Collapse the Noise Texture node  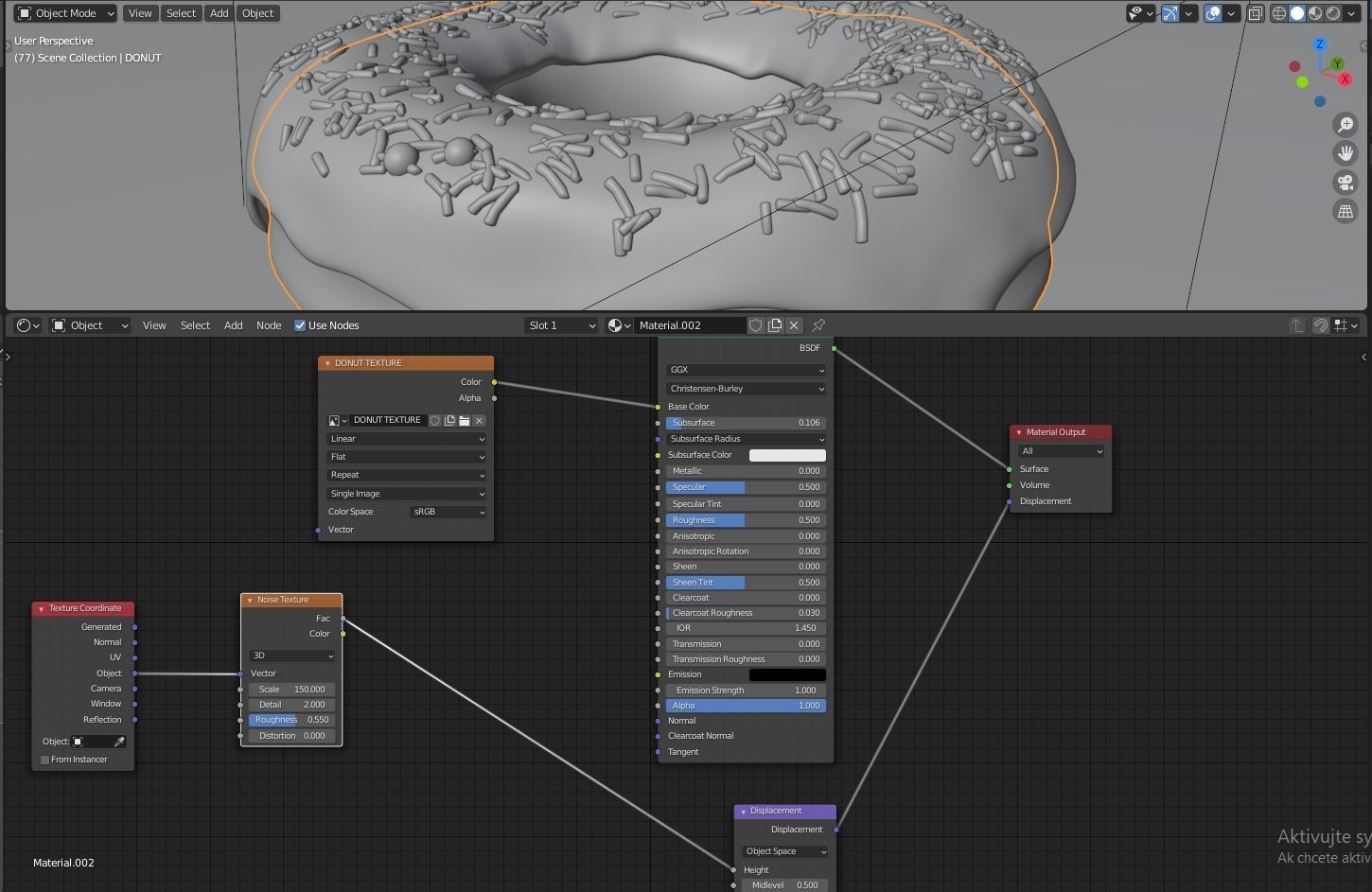click(x=250, y=600)
